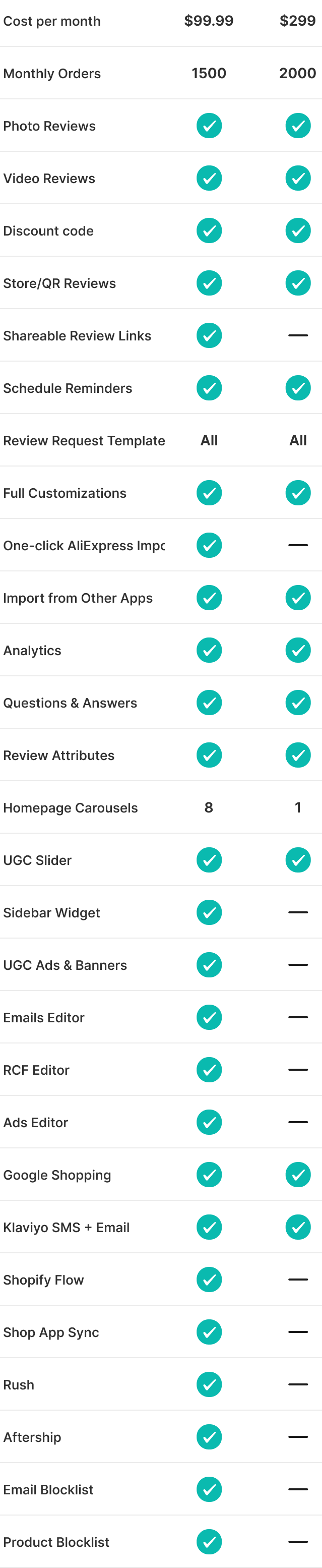Image resolution: width=322 pixels, height=1568 pixels.
Task: Click One-click AliExpress Import dash in $299 column
Action: pos(298,545)
